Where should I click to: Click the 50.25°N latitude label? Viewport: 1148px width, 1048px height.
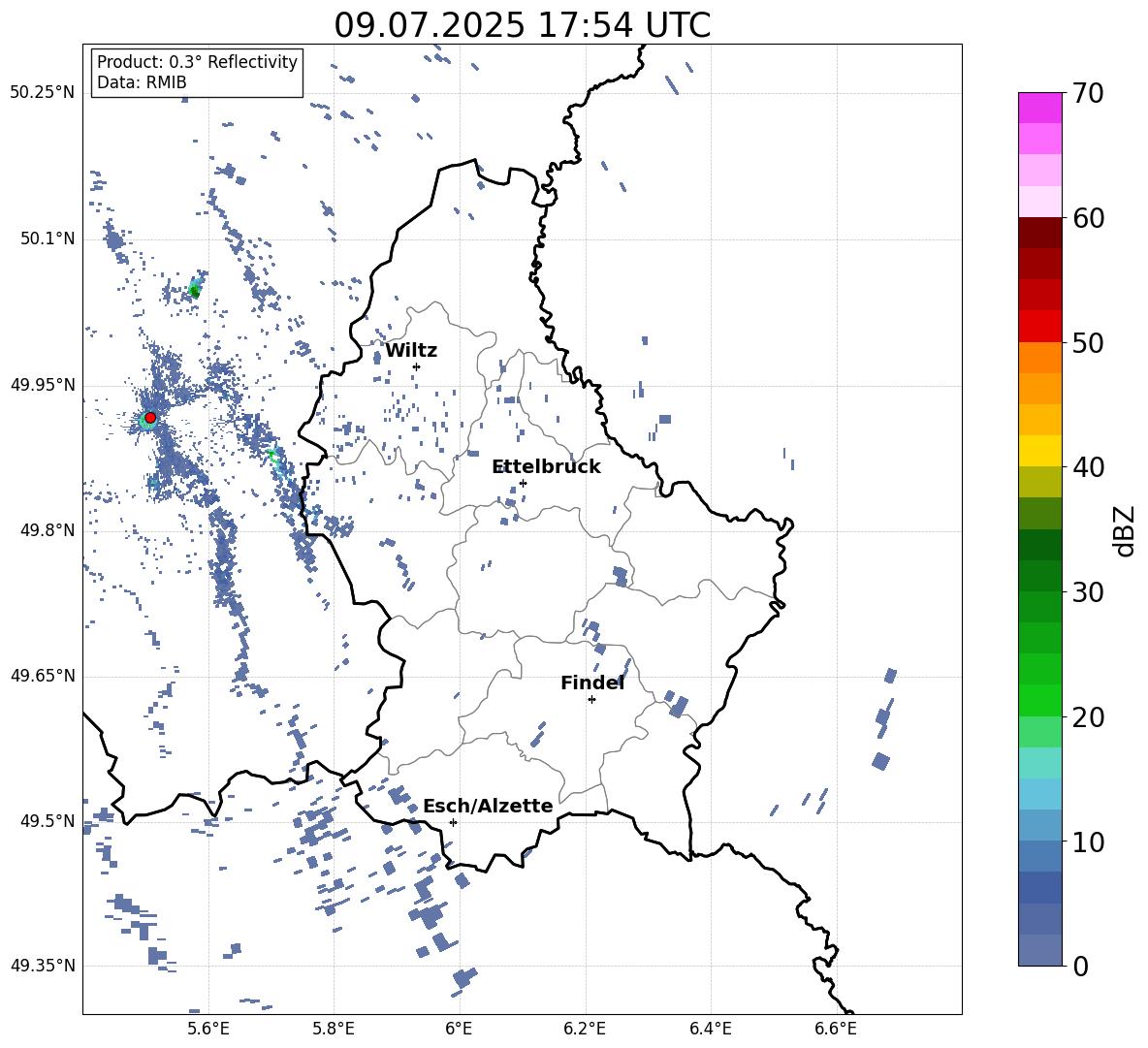tap(43, 93)
